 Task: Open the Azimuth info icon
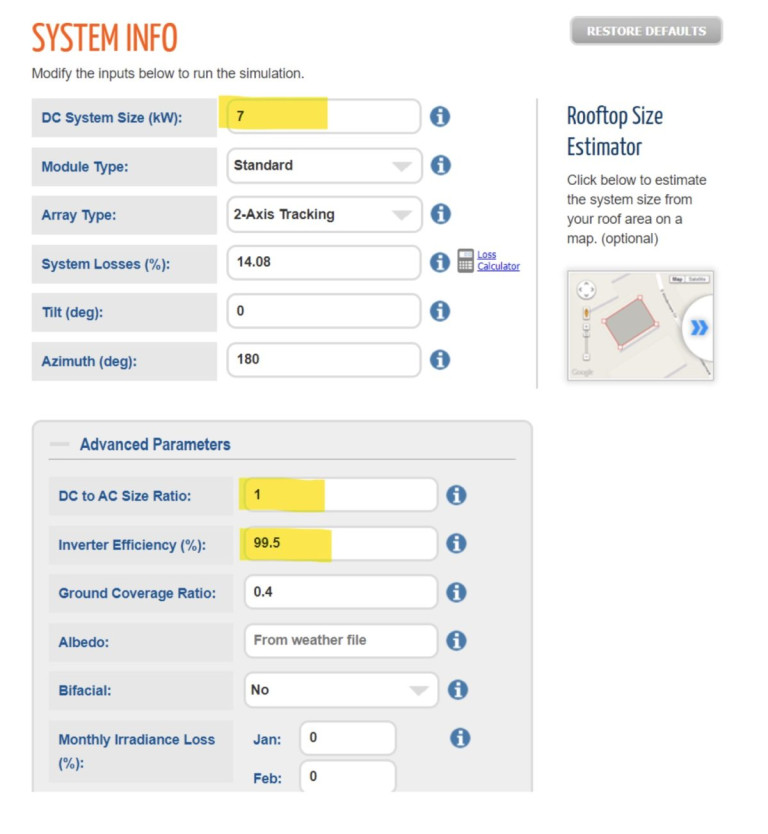click(x=439, y=359)
